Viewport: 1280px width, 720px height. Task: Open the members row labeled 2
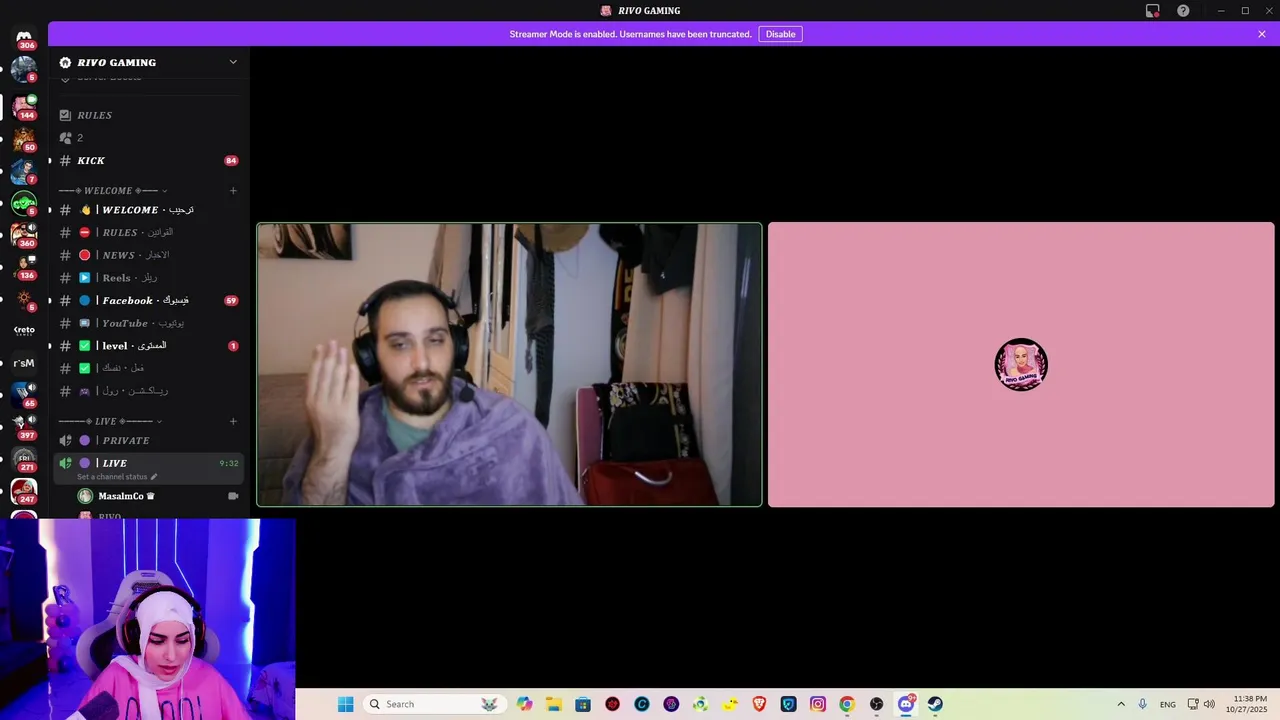pyautogui.click(x=149, y=138)
